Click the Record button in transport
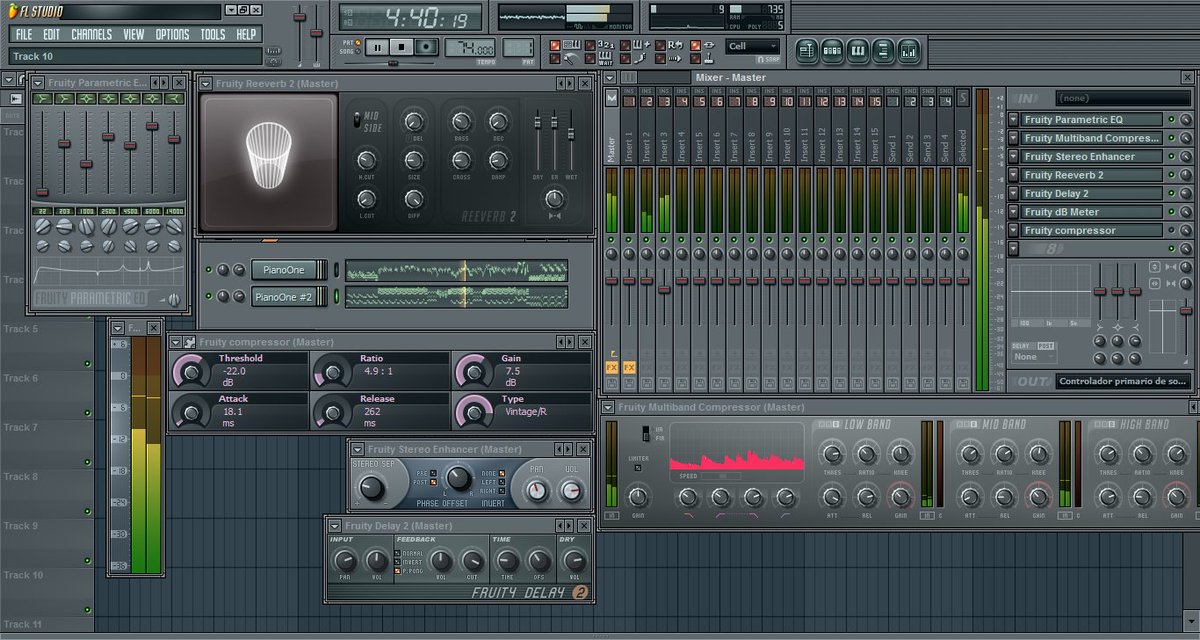This screenshot has height=640, width=1200. (x=426, y=47)
